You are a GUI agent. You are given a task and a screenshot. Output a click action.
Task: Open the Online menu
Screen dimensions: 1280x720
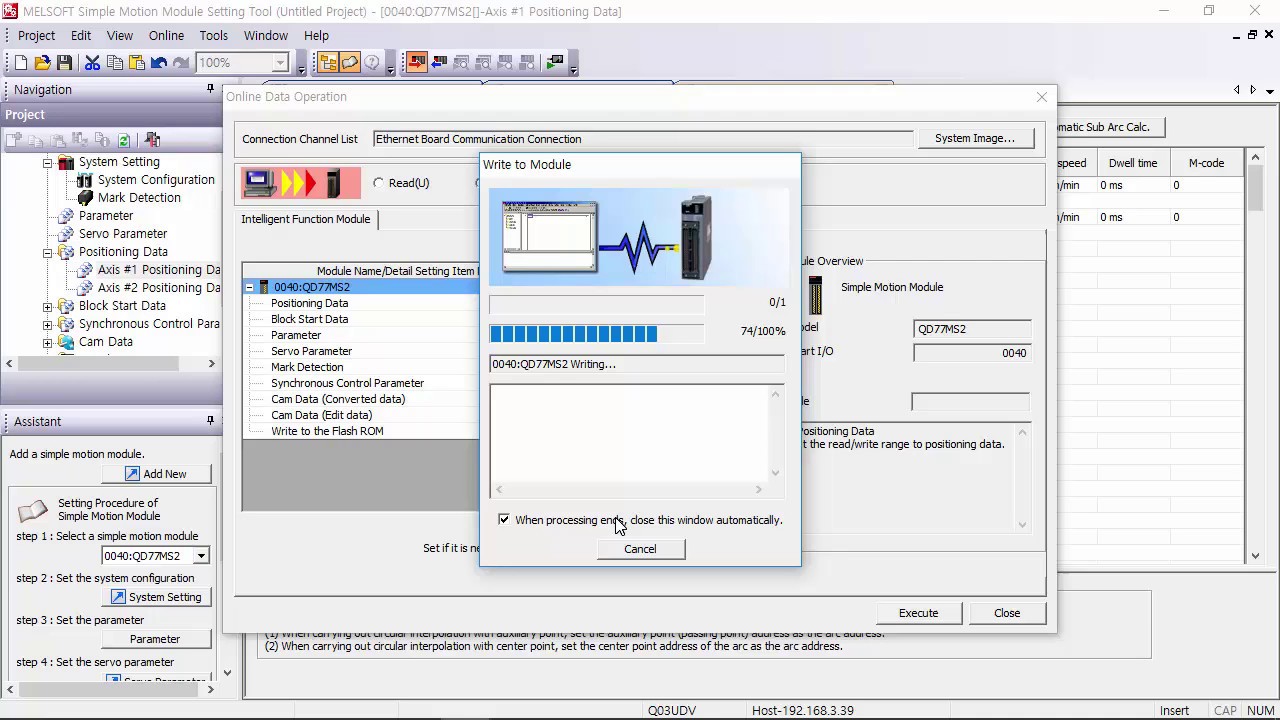(166, 35)
